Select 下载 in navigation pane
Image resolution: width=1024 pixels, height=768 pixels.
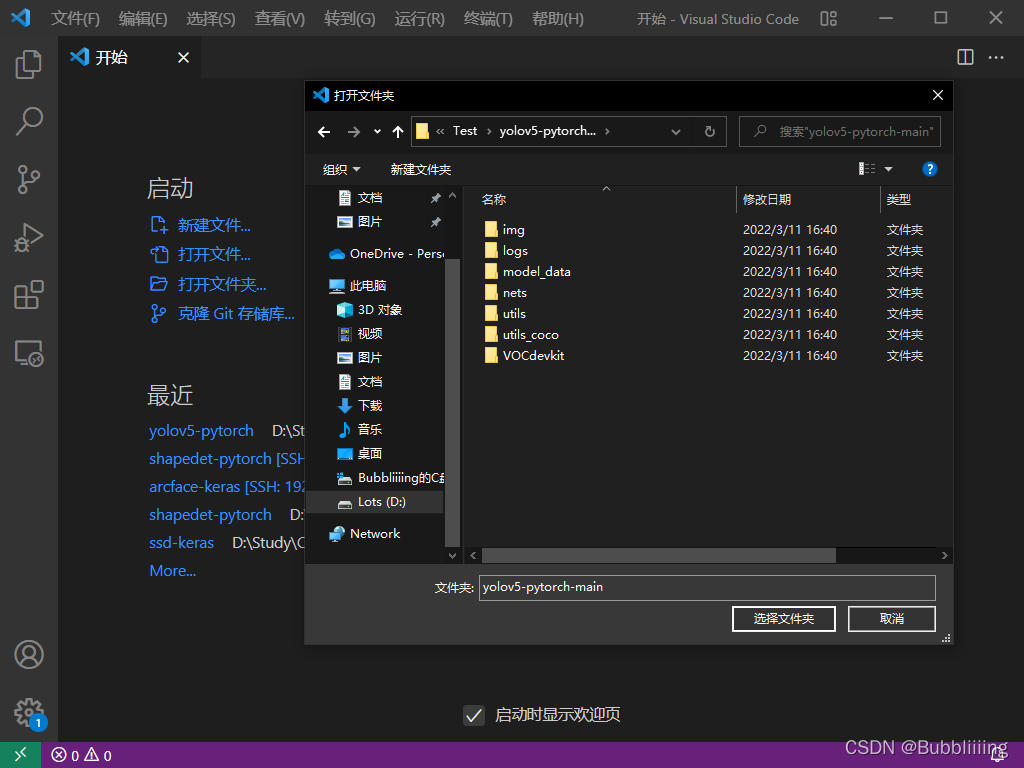[360, 406]
